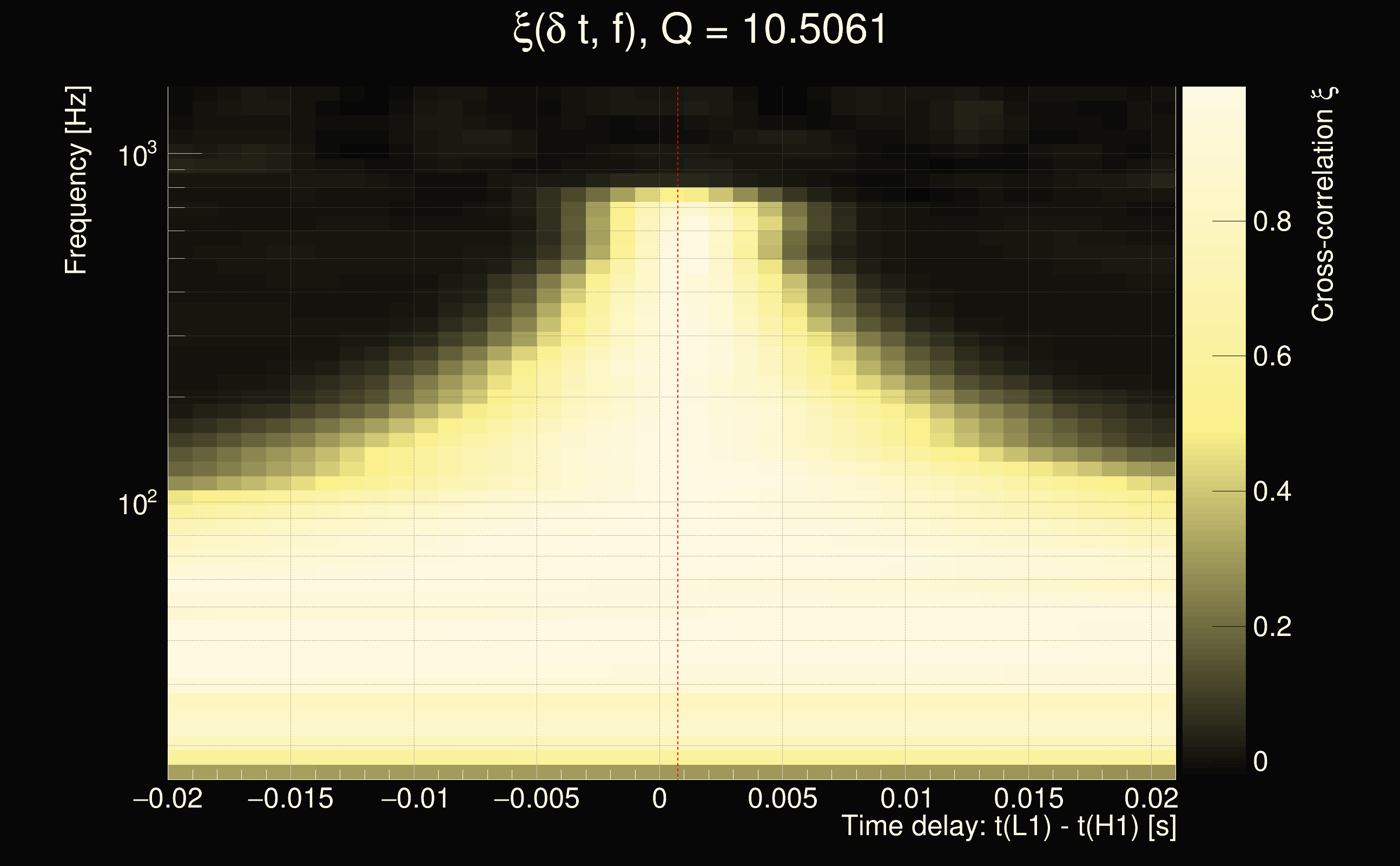Click the cross-correlation color scale bar
The image size is (1400, 866).
coord(1213,430)
